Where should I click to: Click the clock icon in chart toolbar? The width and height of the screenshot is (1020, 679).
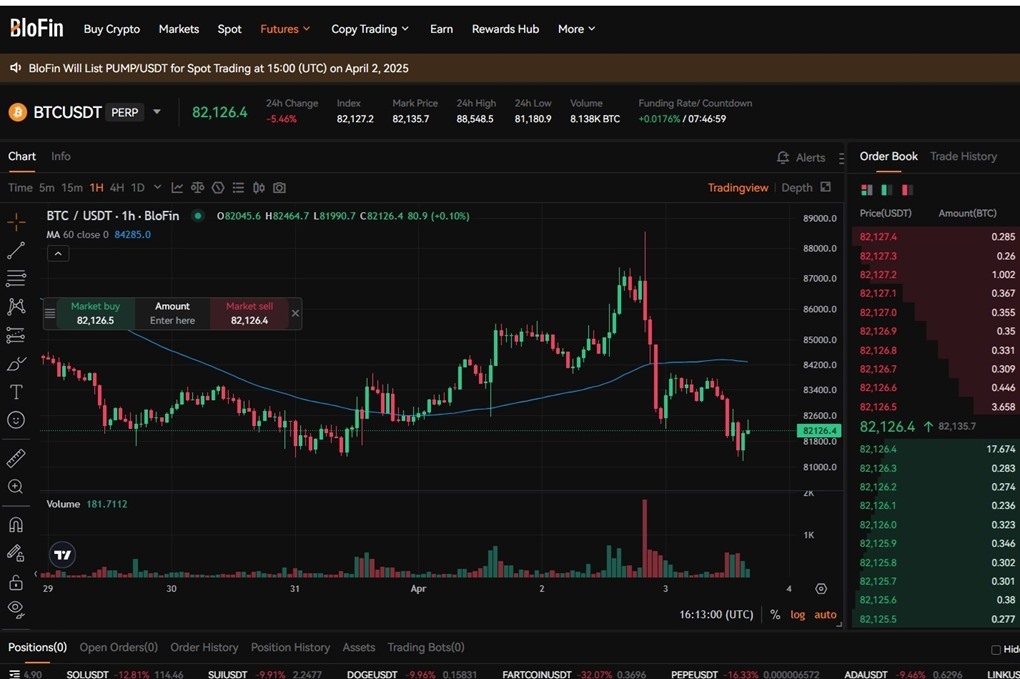[x=218, y=188]
